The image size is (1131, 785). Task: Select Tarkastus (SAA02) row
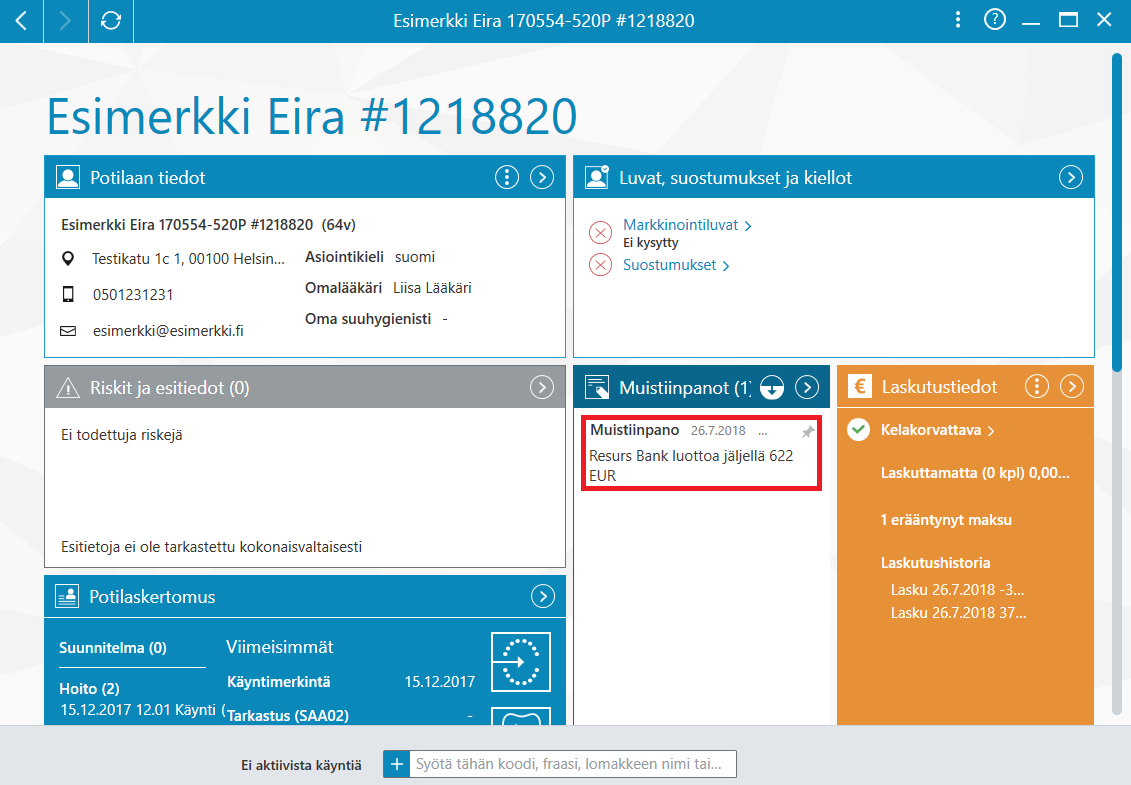pyautogui.click(x=351, y=716)
